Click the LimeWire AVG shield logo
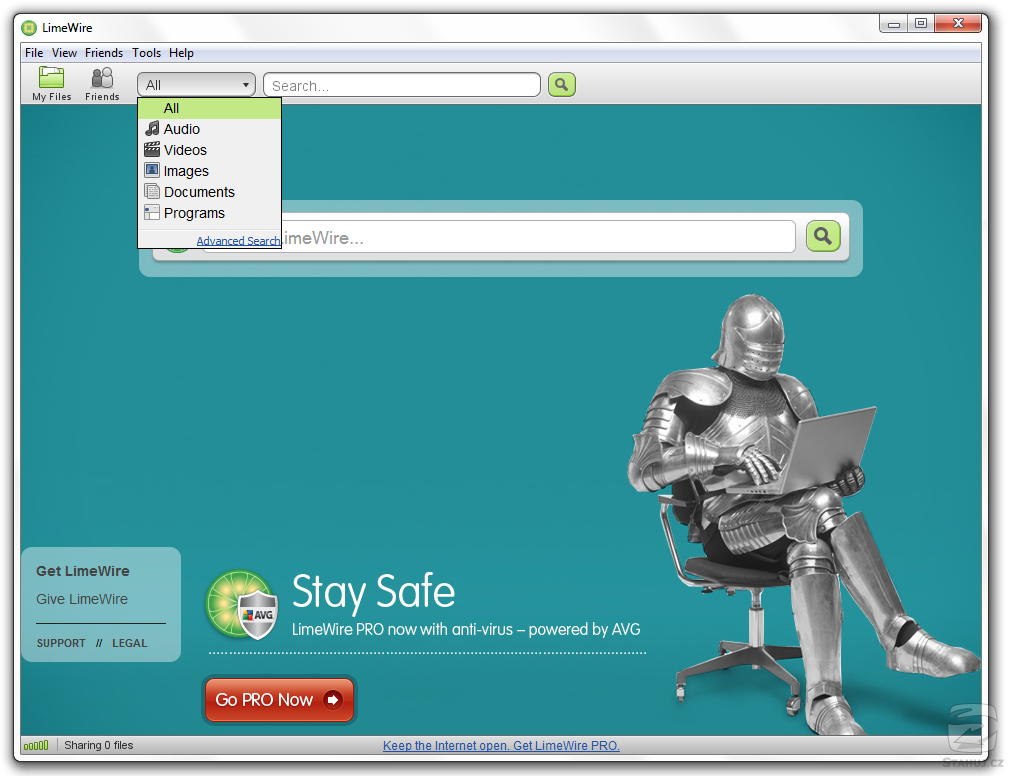This screenshot has width=1011, height=776. 242,605
